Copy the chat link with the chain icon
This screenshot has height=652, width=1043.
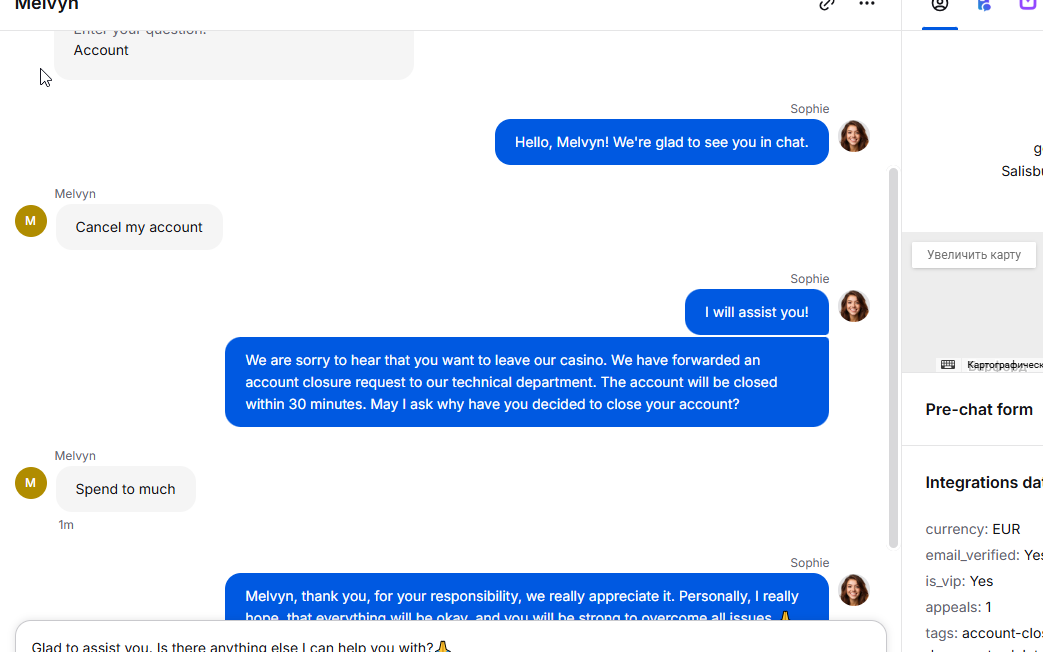(x=827, y=4)
